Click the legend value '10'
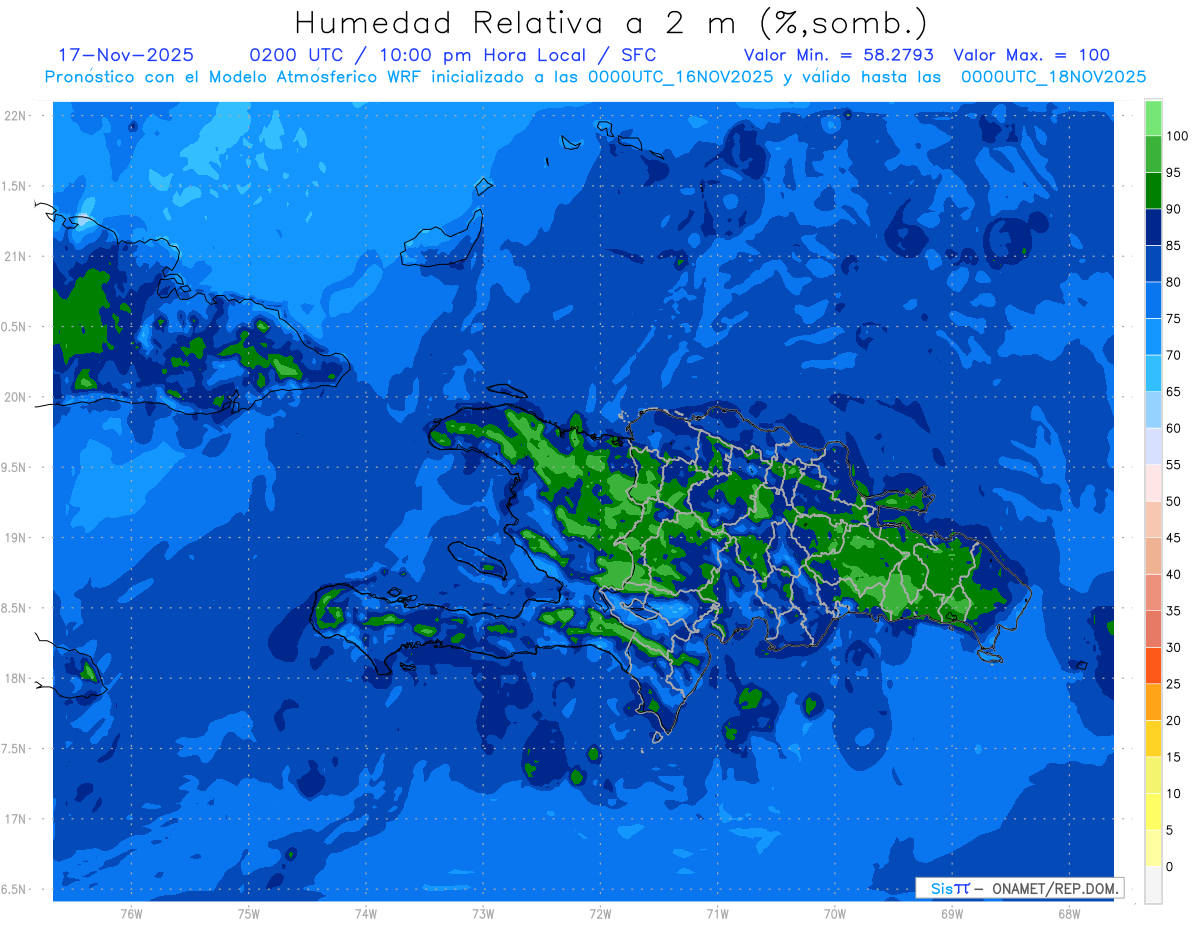Image resolution: width=1200 pixels, height=927 pixels. click(1173, 793)
